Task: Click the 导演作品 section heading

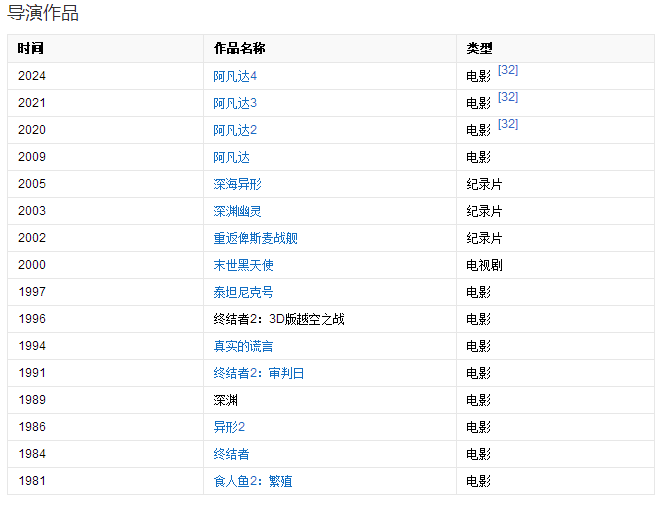Action: (43, 13)
